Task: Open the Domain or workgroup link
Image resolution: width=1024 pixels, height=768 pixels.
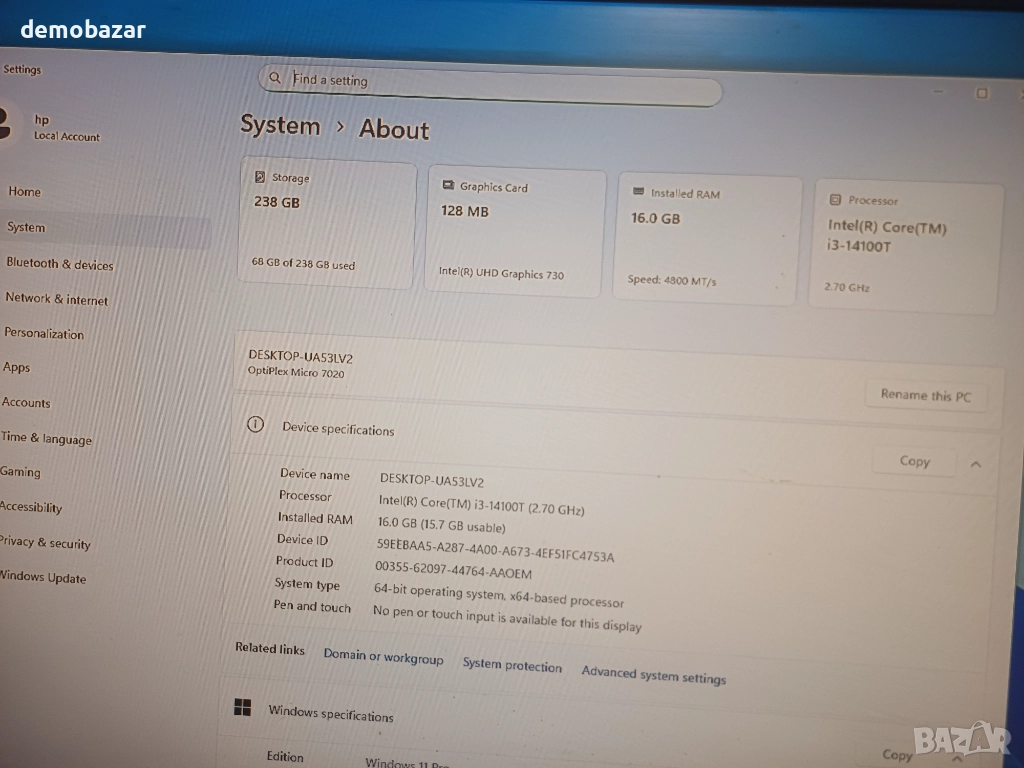Action: [383, 656]
